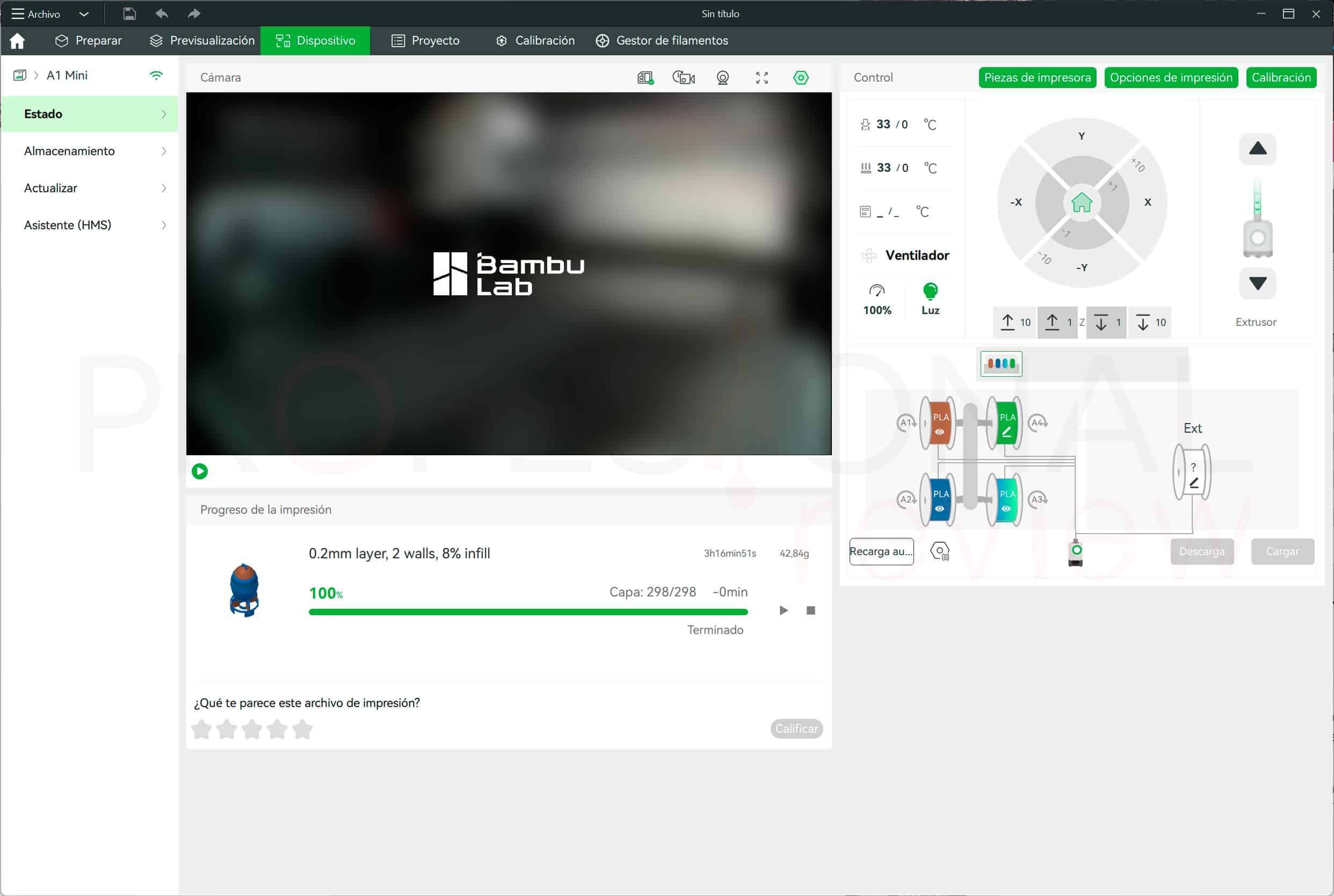Switch to the Proyecto tab
The width and height of the screenshot is (1334, 896).
(x=425, y=41)
